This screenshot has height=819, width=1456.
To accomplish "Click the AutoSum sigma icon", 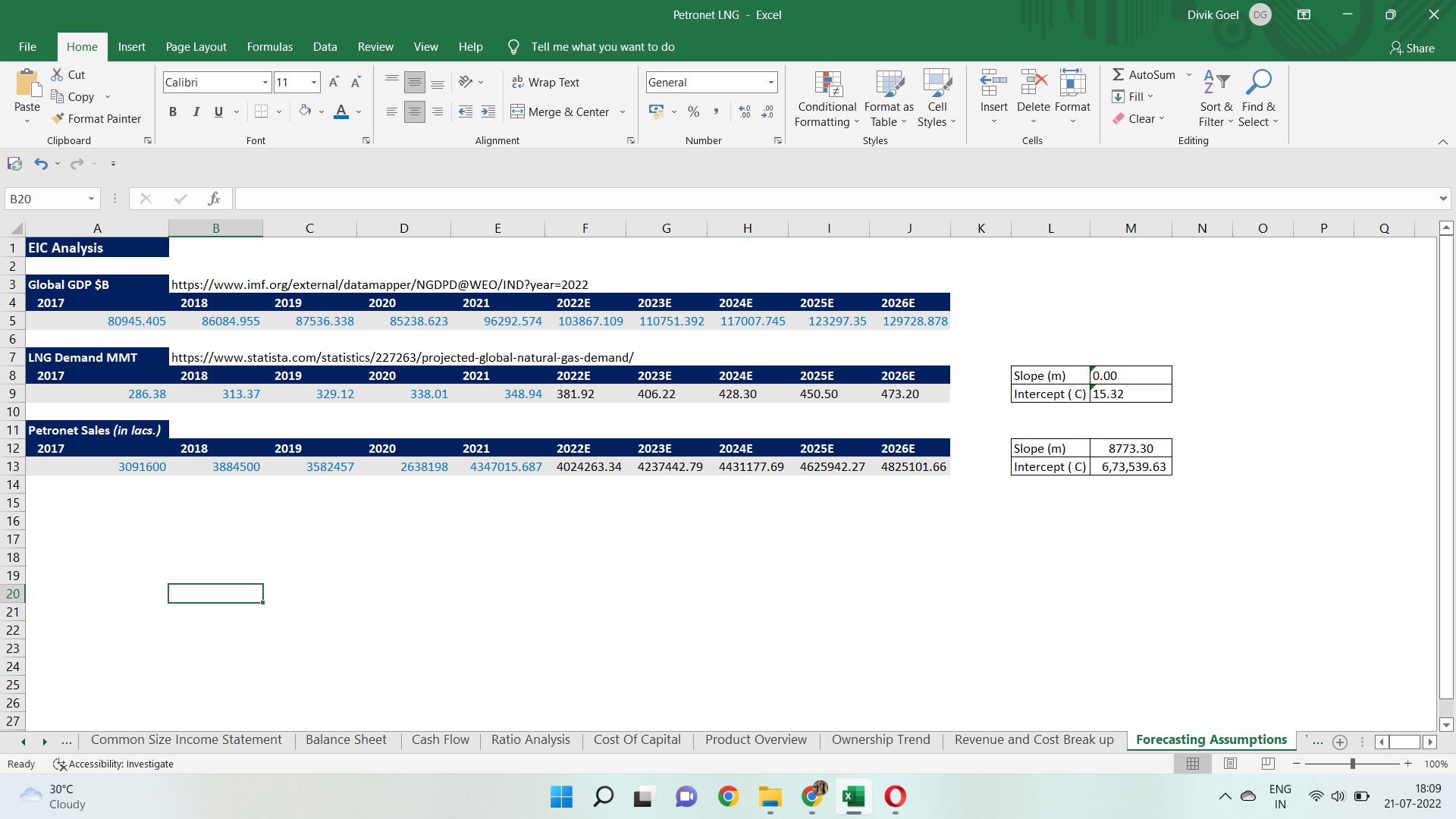I will (1119, 74).
